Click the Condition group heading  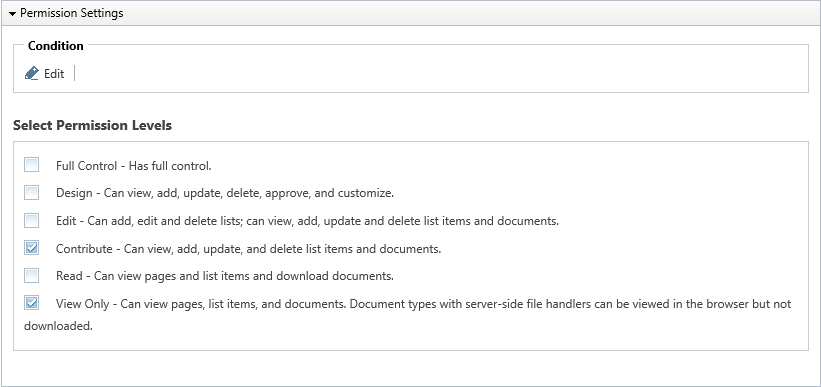[56, 46]
